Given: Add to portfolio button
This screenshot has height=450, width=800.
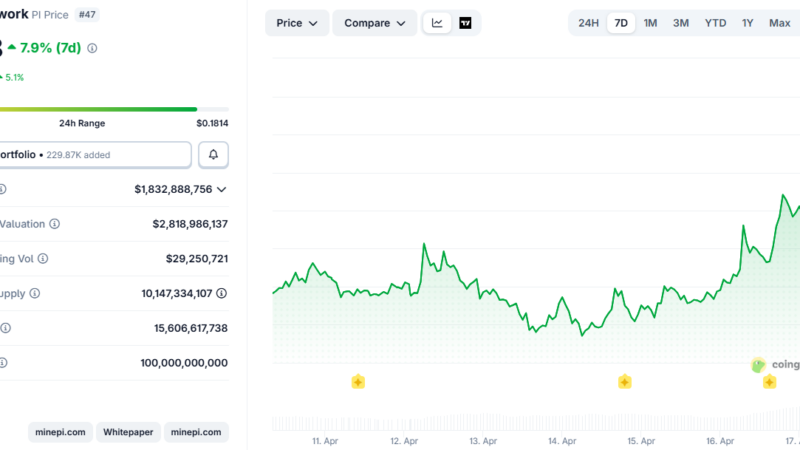Looking at the screenshot, I should point(95,155).
